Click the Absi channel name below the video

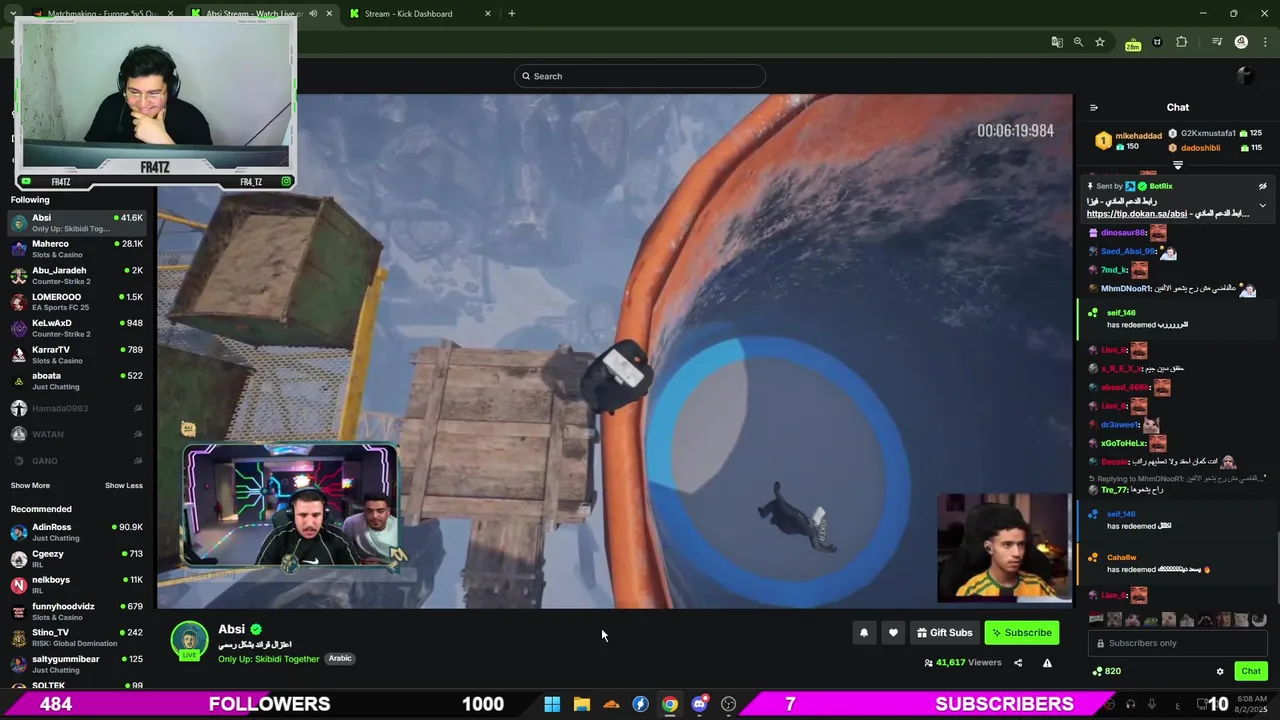click(232, 629)
